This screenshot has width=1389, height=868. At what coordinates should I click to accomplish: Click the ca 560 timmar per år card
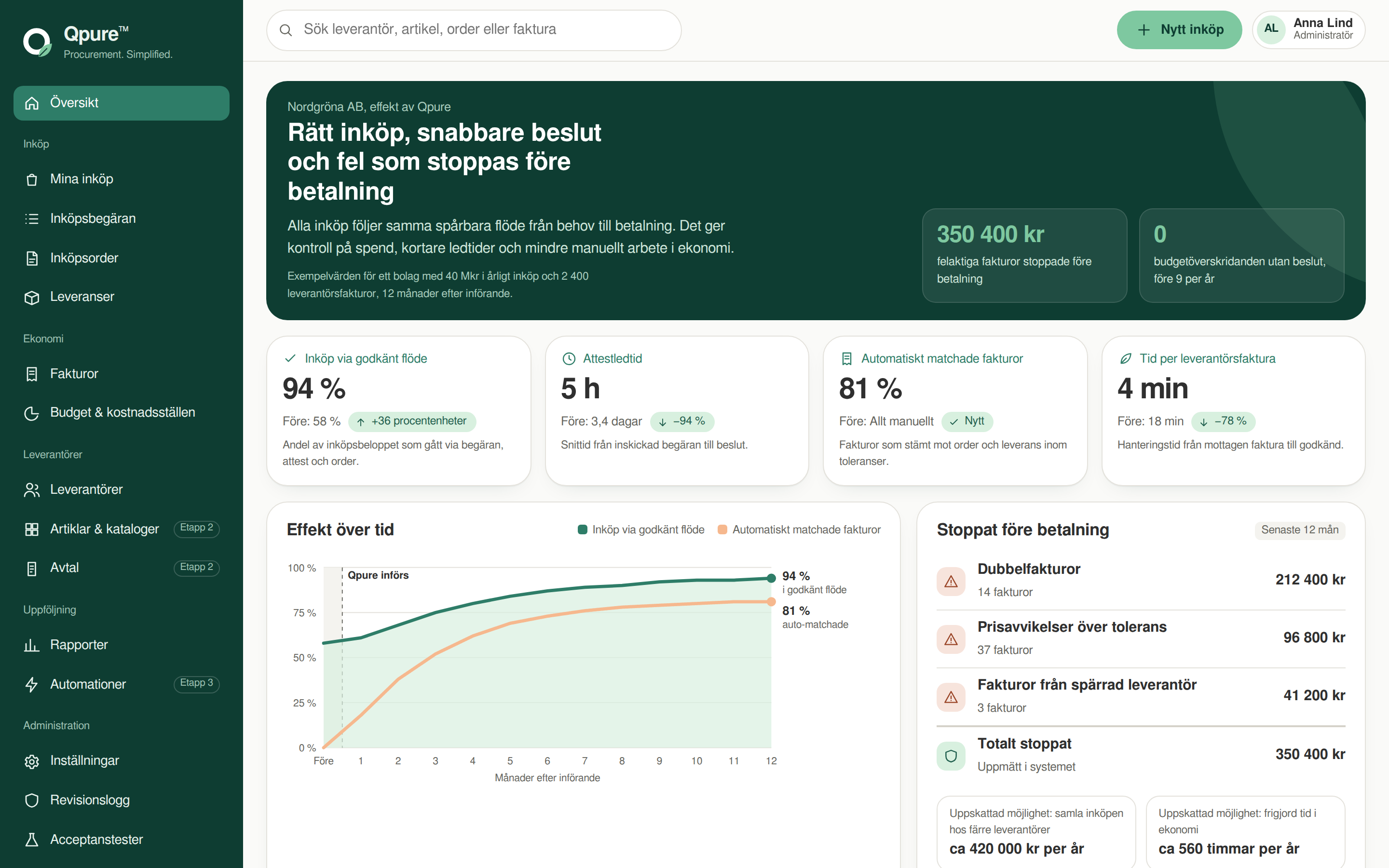(1245, 832)
